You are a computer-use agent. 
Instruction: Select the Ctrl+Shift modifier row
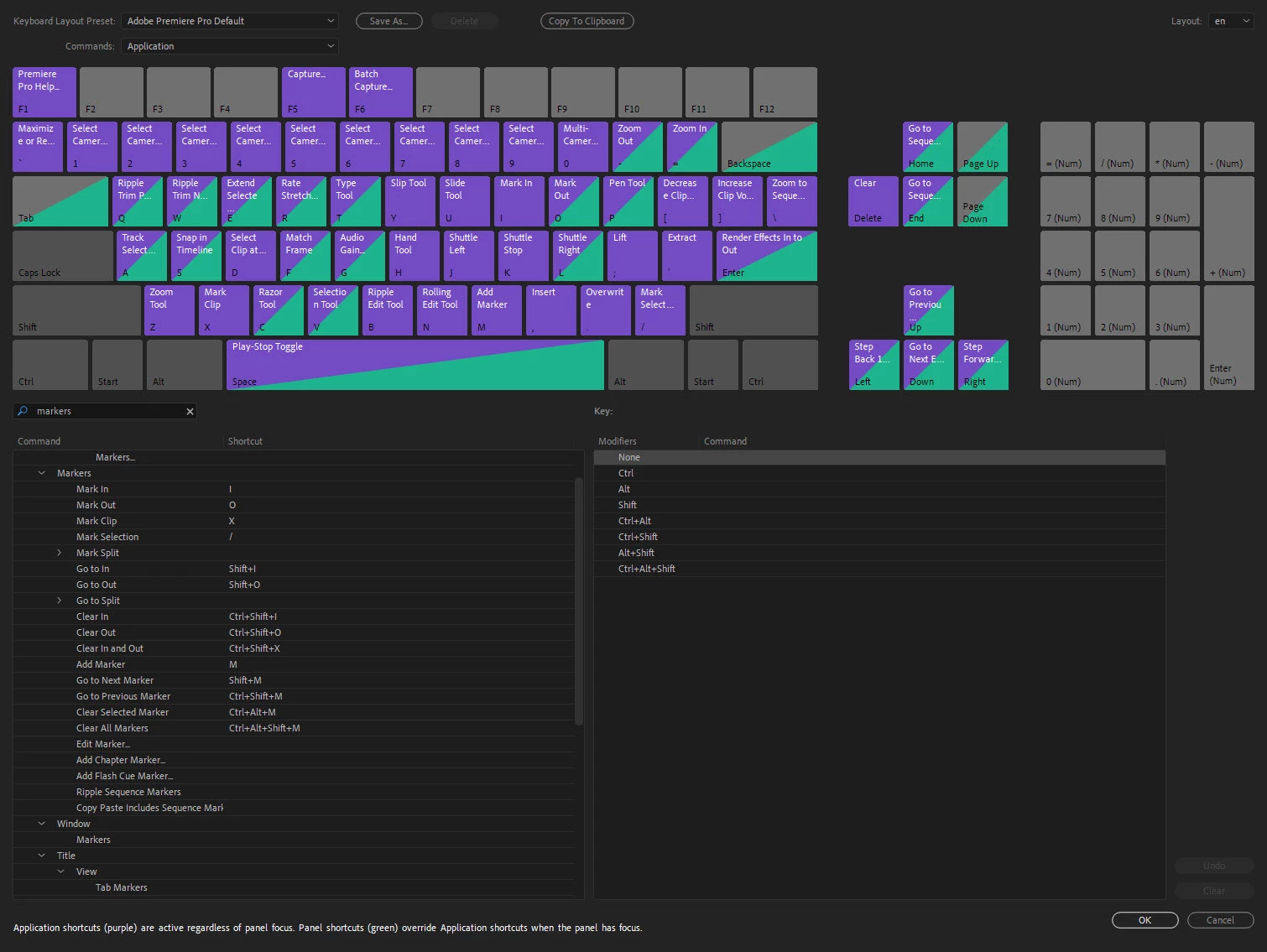coord(879,537)
